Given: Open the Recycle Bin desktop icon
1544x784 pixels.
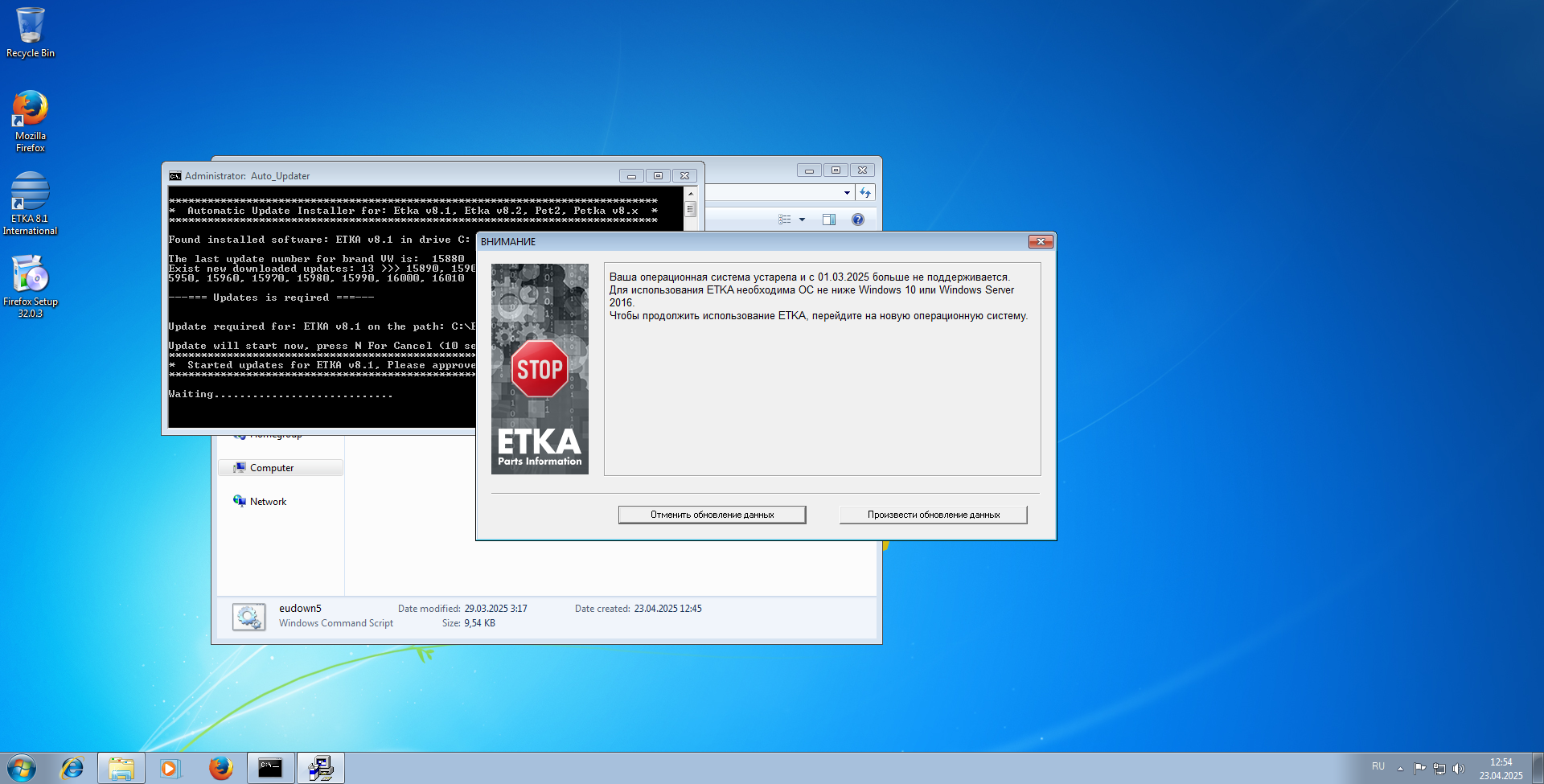Looking at the screenshot, I should (31, 33).
